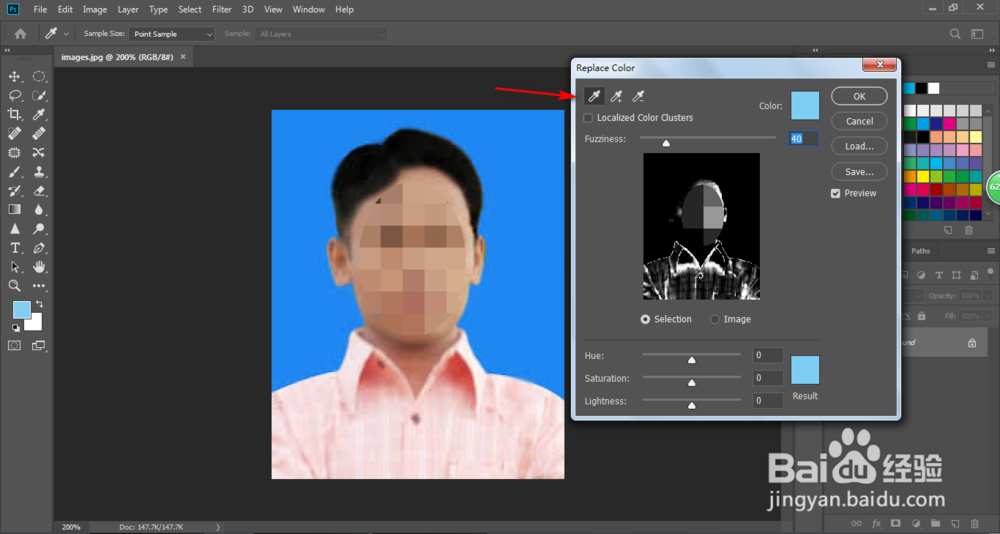This screenshot has height=534, width=1000.
Task: Open the Filter menu
Action: 222,10
